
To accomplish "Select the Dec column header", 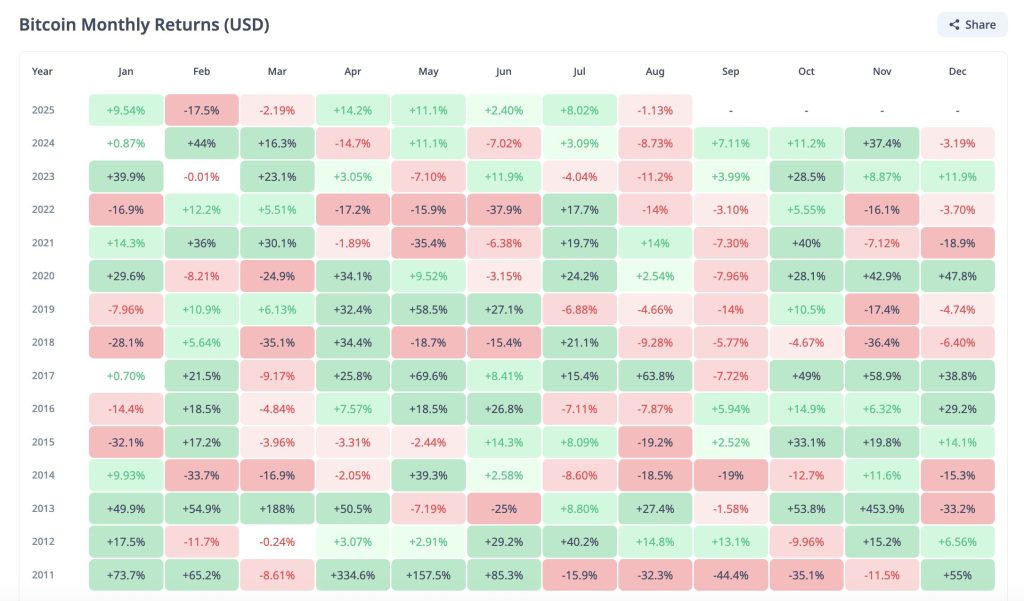I will click(x=957, y=72).
